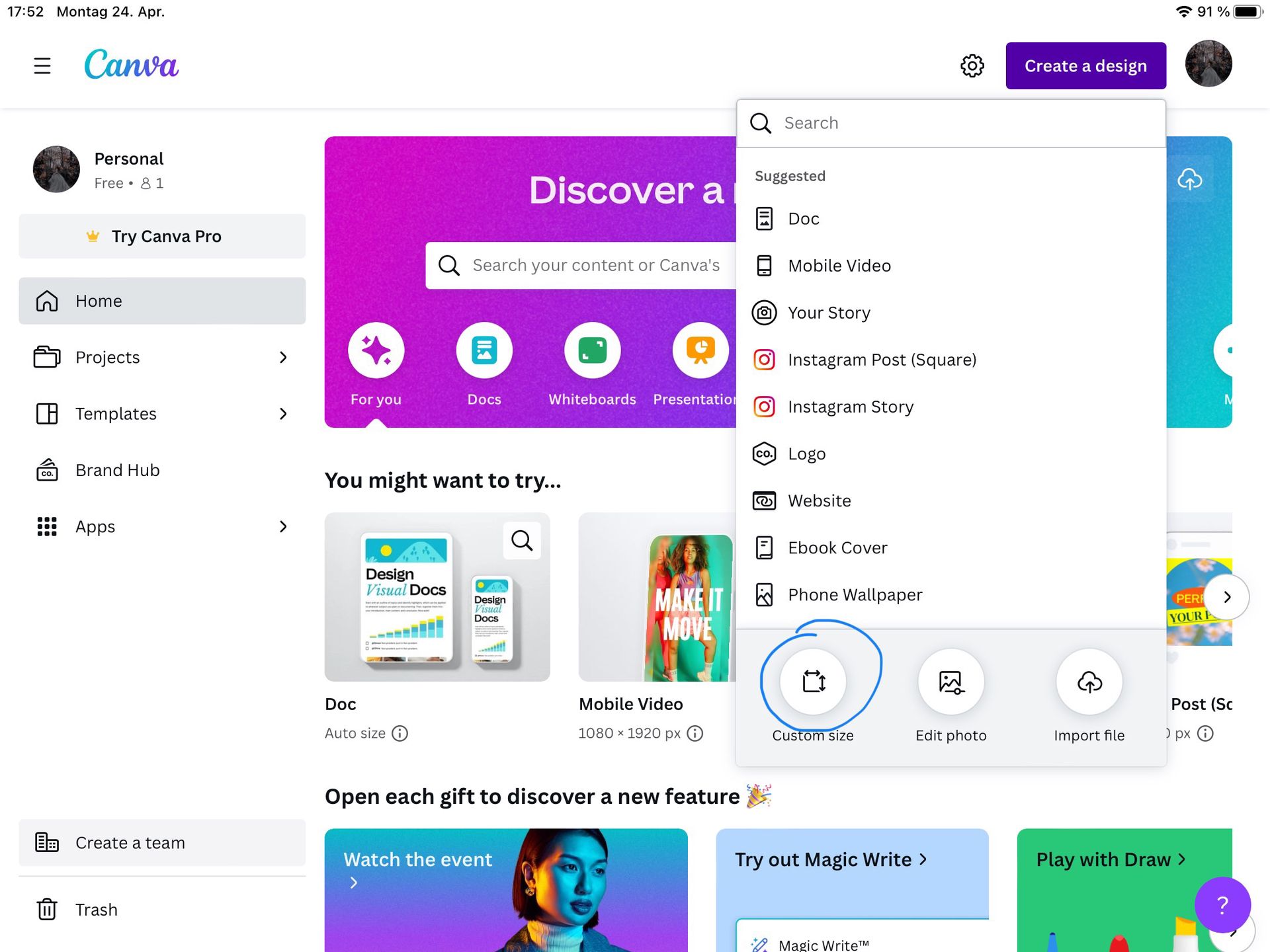The width and height of the screenshot is (1270, 952).
Task: Click Create a team button
Action: tap(162, 843)
